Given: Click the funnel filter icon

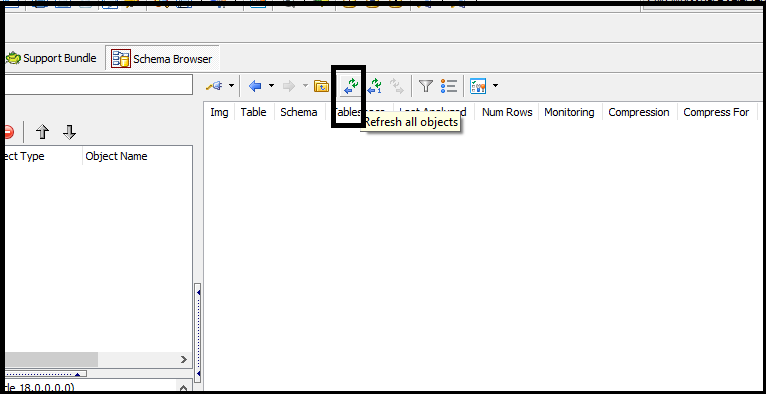Looking at the screenshot, I should point(426,86).
